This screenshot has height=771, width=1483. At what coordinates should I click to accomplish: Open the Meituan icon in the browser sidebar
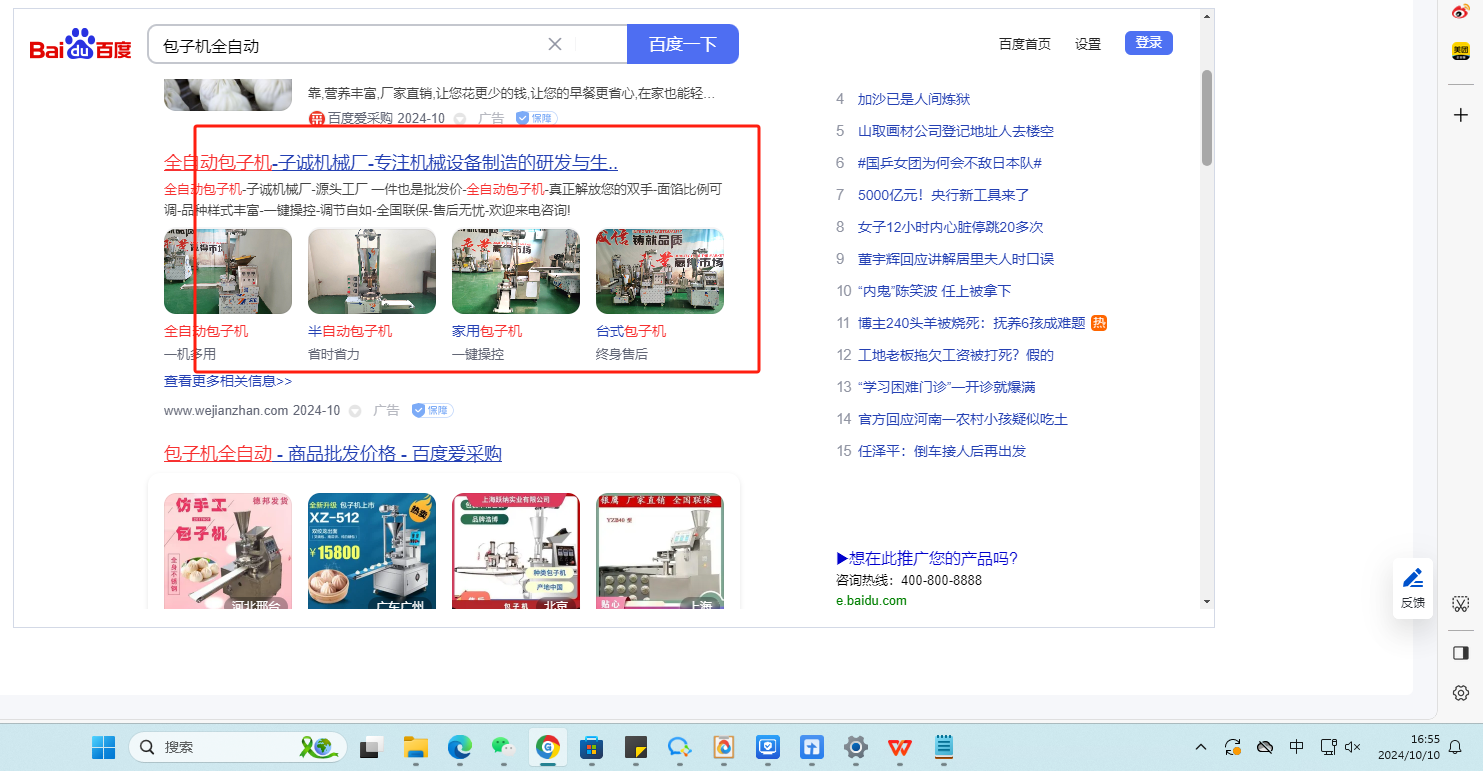(1461, 51)
